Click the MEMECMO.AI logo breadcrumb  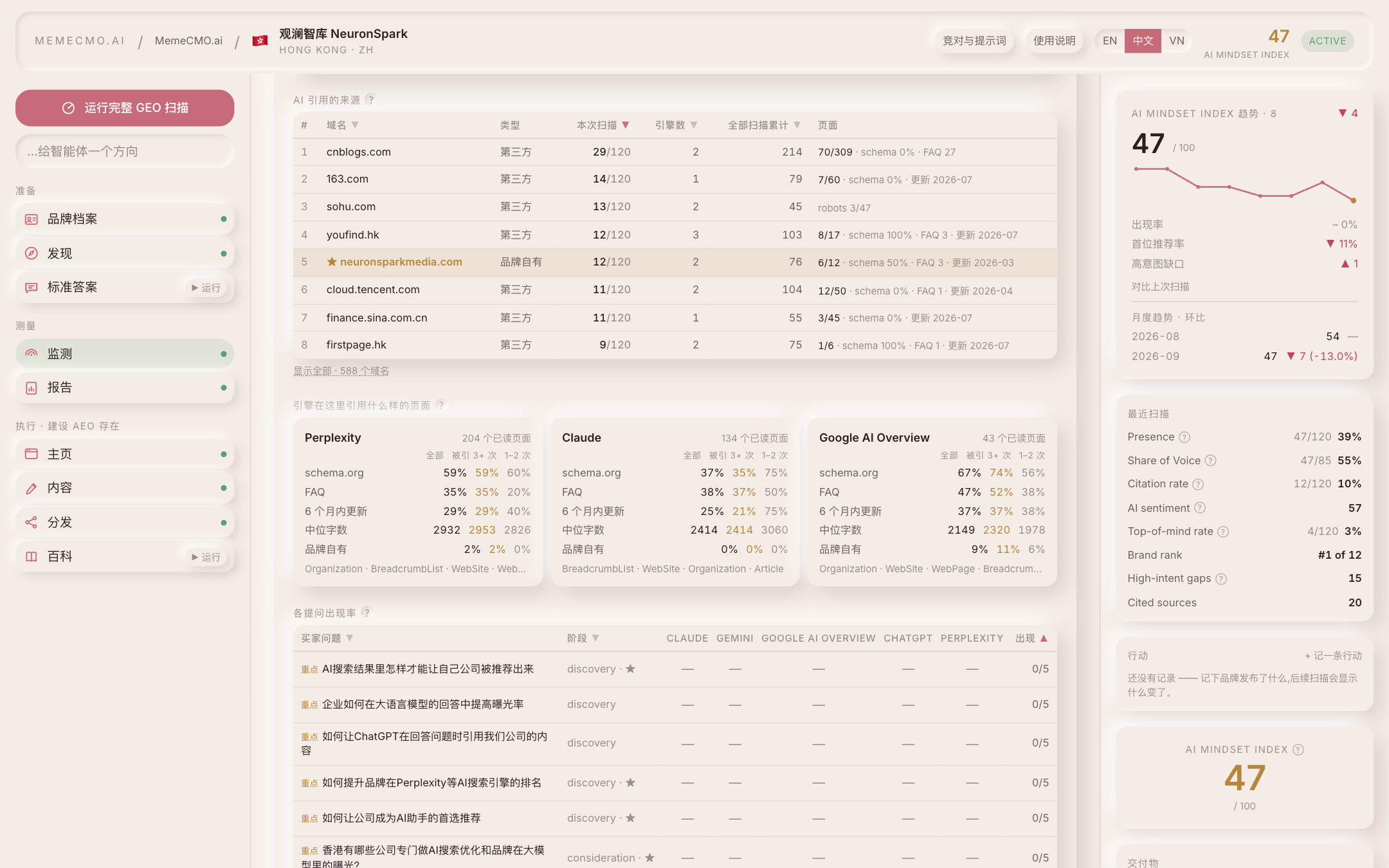80,41
